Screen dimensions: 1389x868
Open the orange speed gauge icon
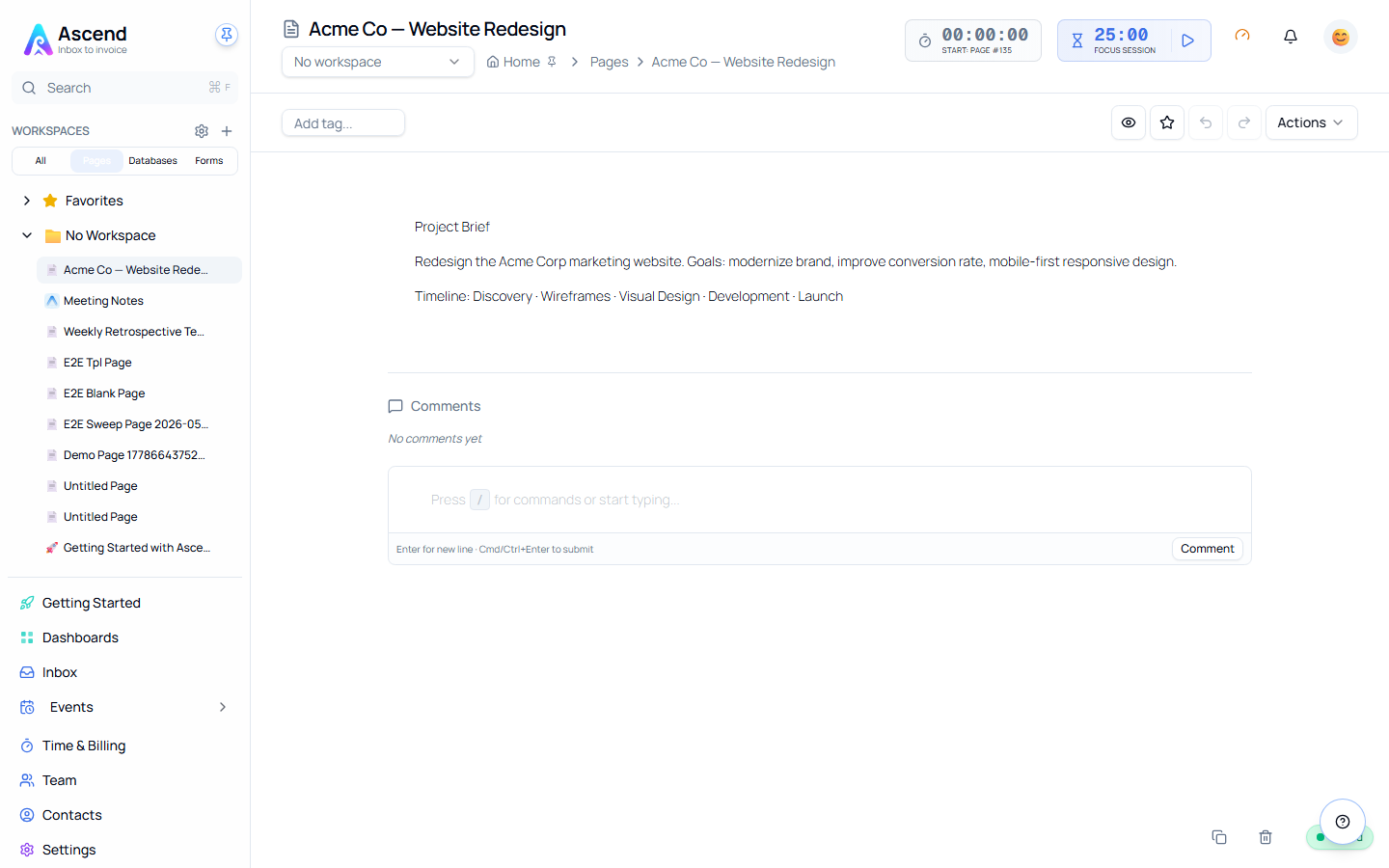pos(1242,36)
